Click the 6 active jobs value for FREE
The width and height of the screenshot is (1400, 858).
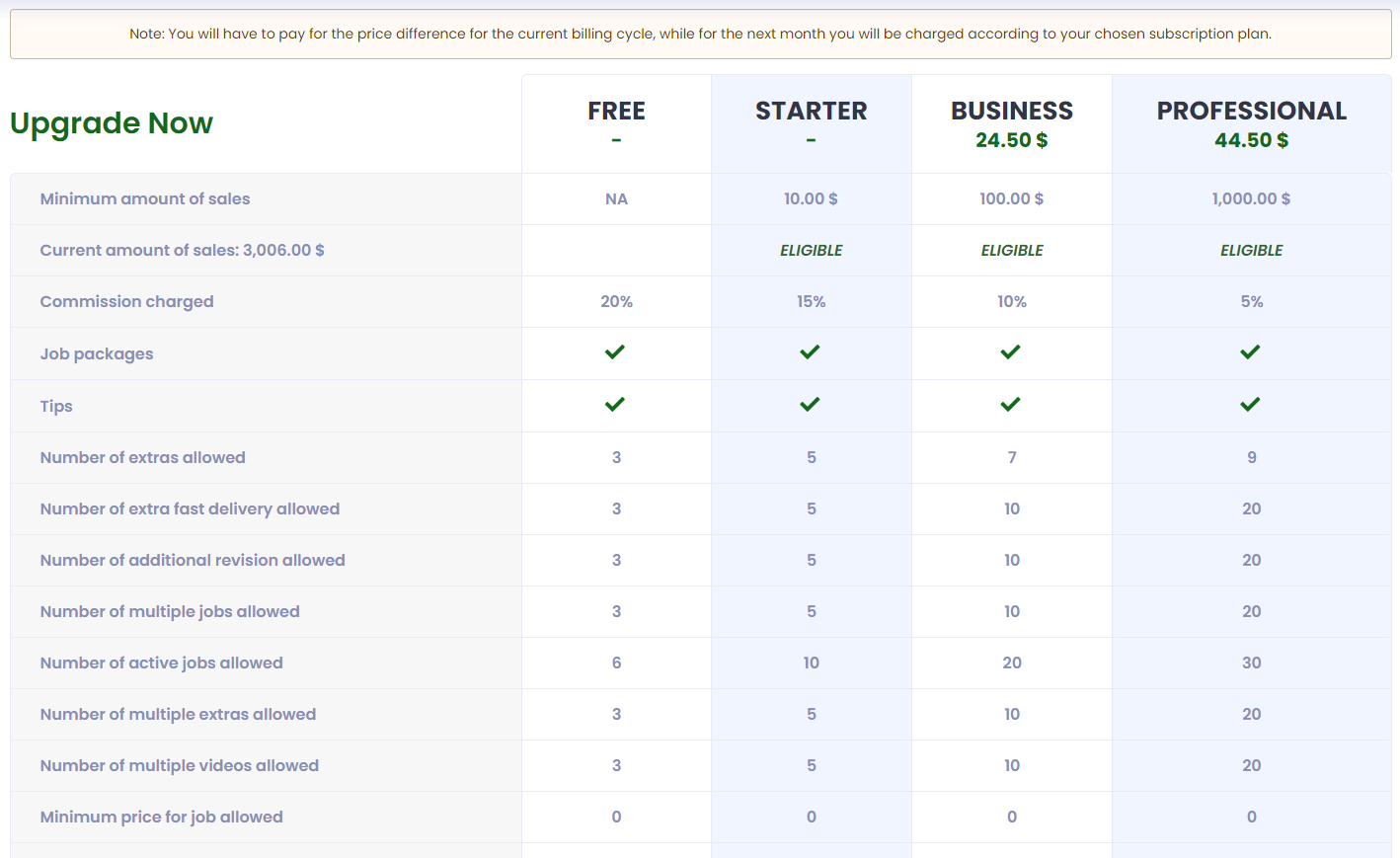[616, 663]
